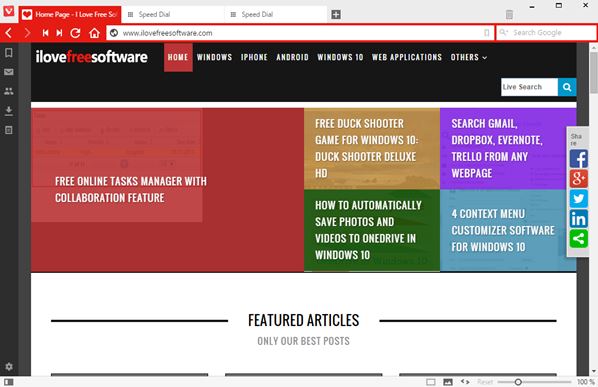Share the page on Google Plus
The image size is (598, 387).
click(578, 178)
